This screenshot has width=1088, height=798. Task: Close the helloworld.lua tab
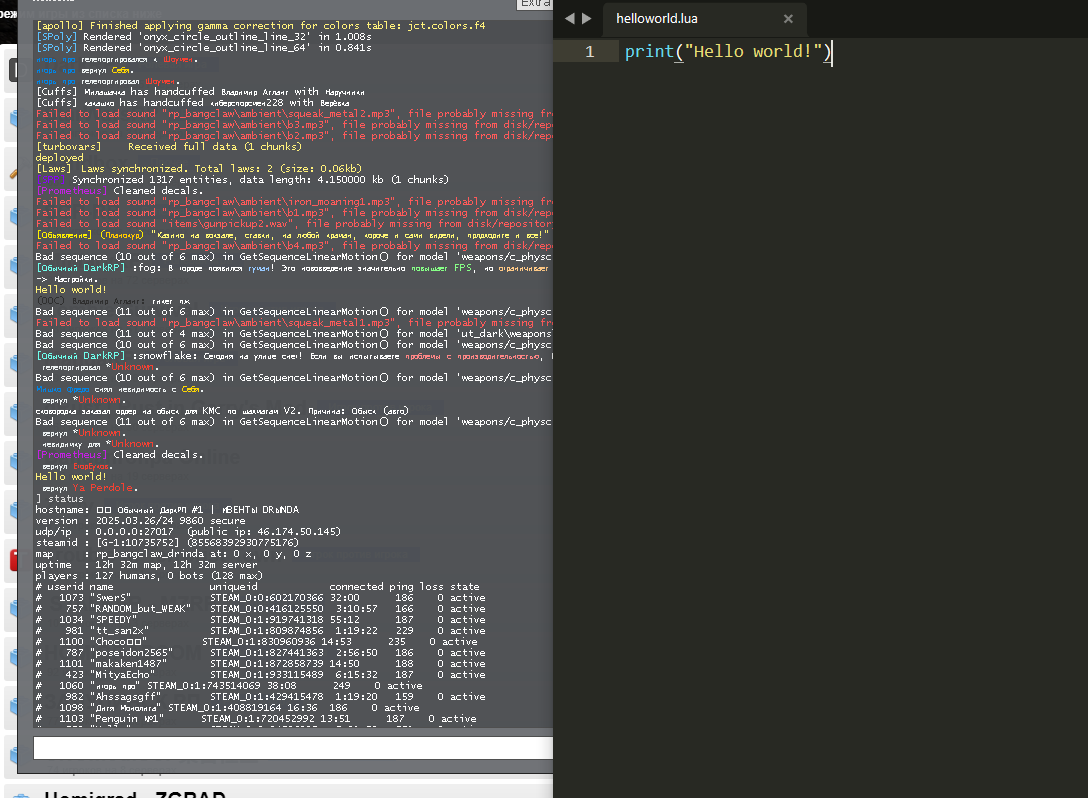point(788,19)
